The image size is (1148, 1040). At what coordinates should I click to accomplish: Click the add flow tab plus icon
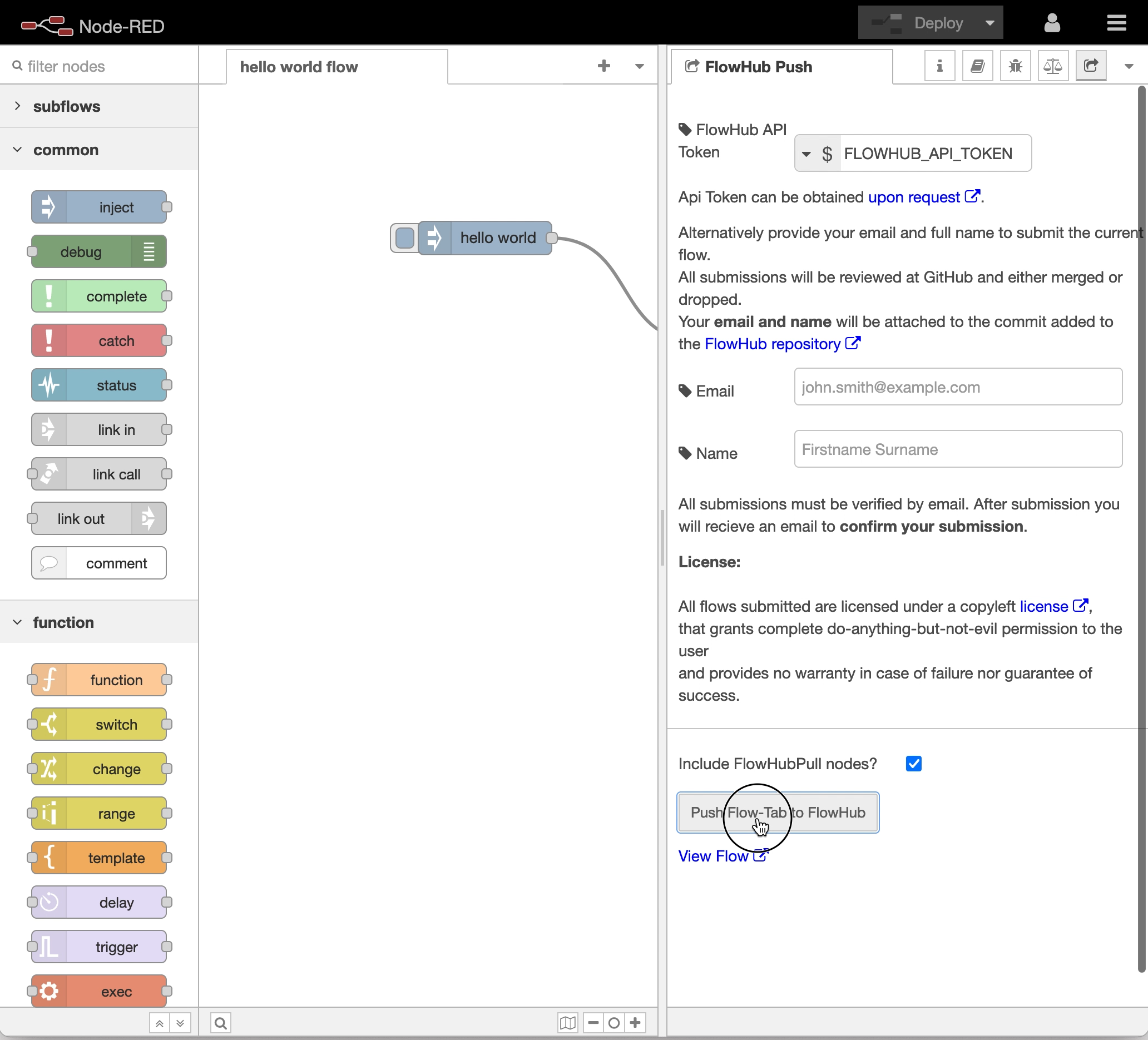[603, 66]
